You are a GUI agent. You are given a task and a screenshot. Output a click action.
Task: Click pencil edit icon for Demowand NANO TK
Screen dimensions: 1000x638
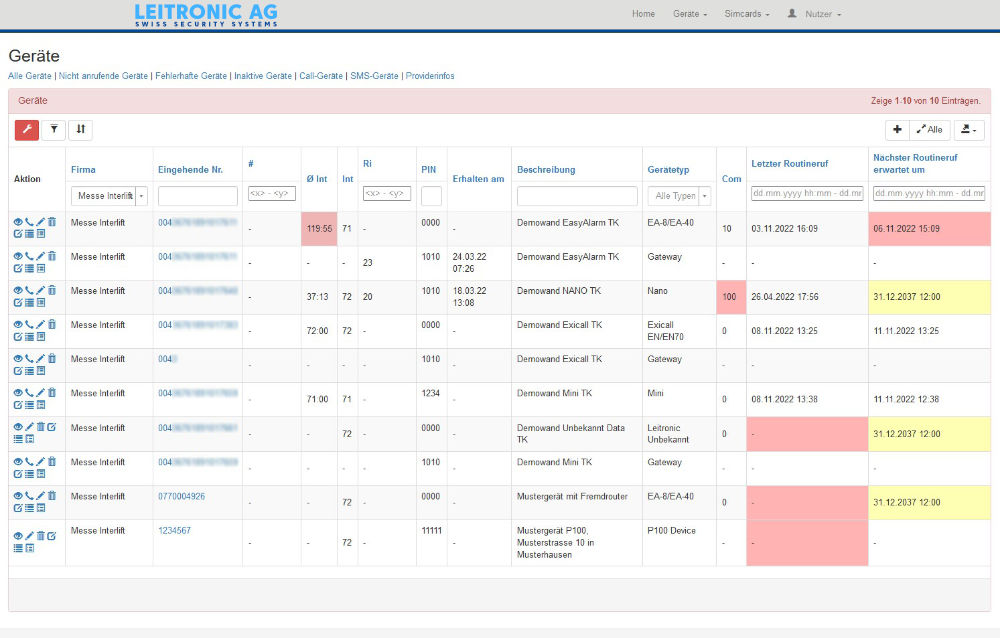click(41, 291)
